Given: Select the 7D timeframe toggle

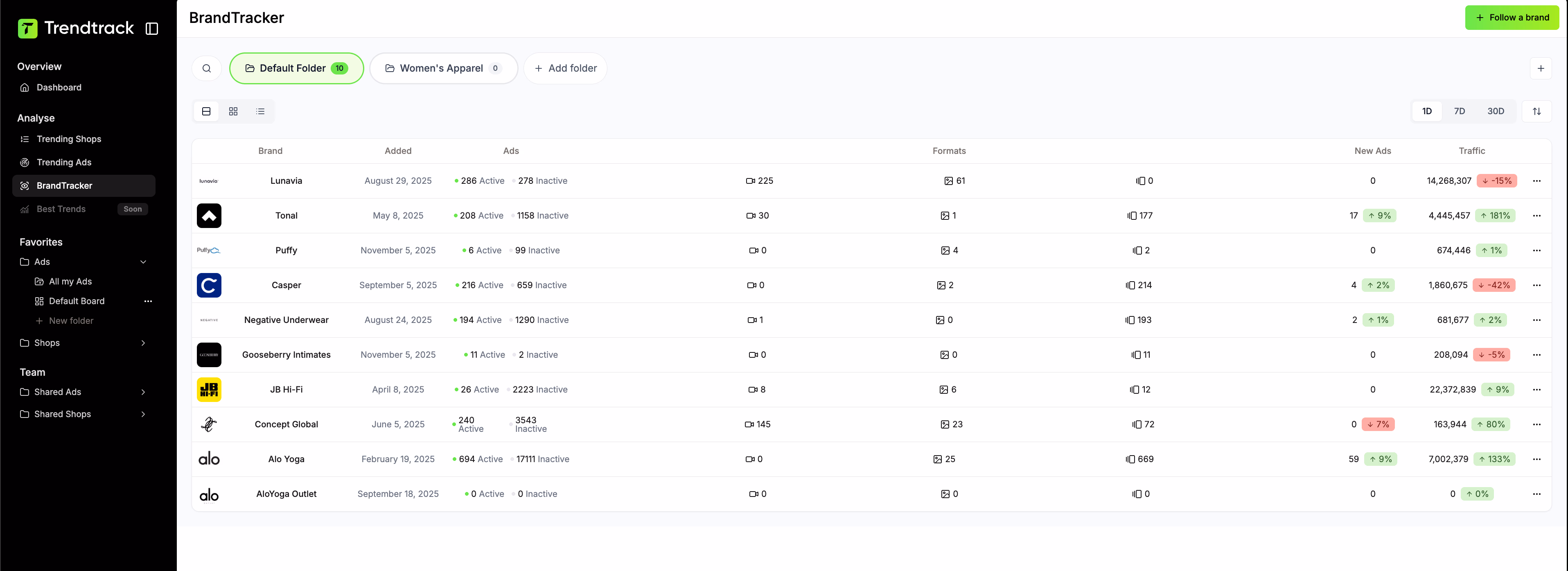Looking at the screenshot, I should [1460, 111].
